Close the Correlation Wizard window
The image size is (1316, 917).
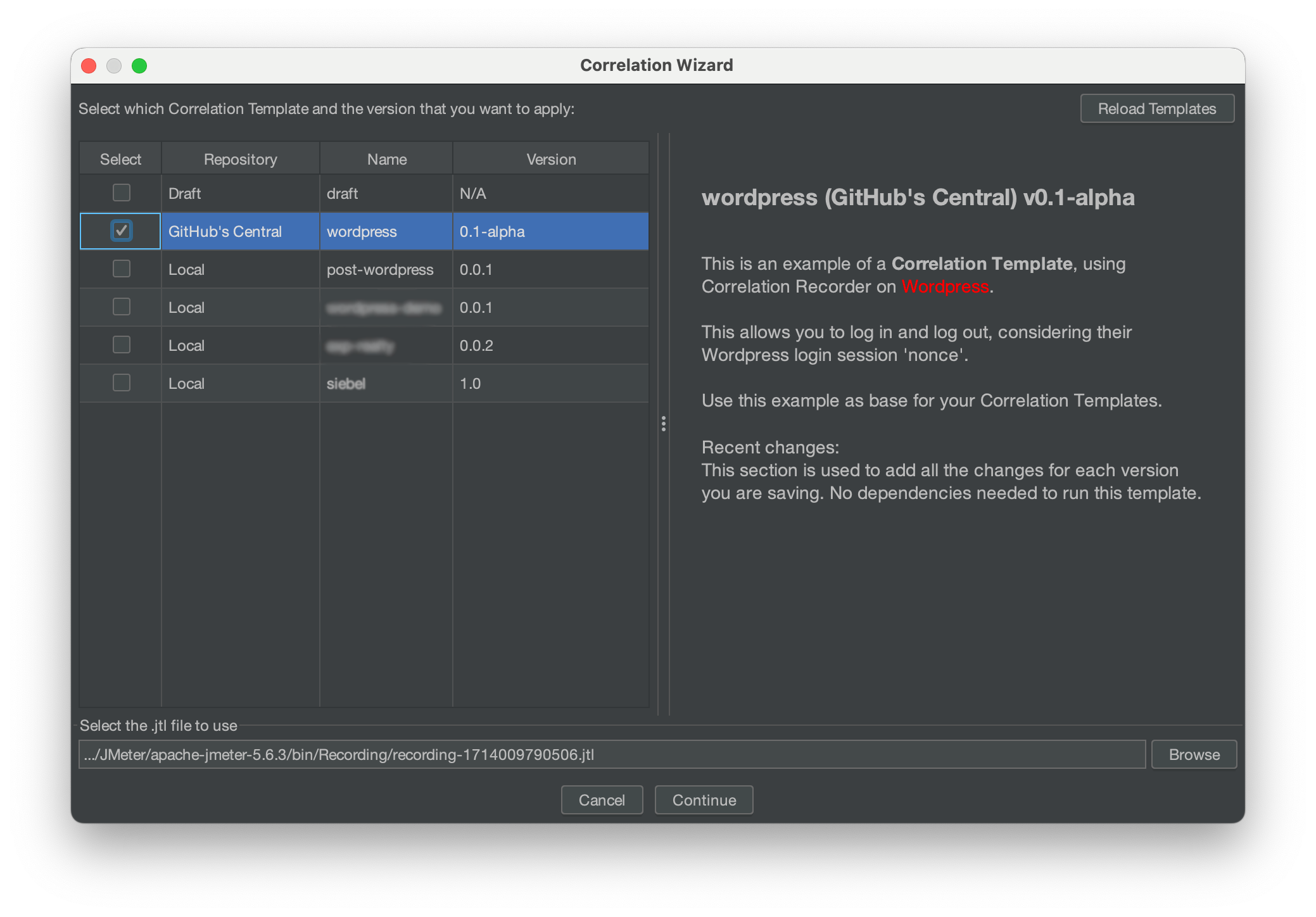click(x=89, y=65)
